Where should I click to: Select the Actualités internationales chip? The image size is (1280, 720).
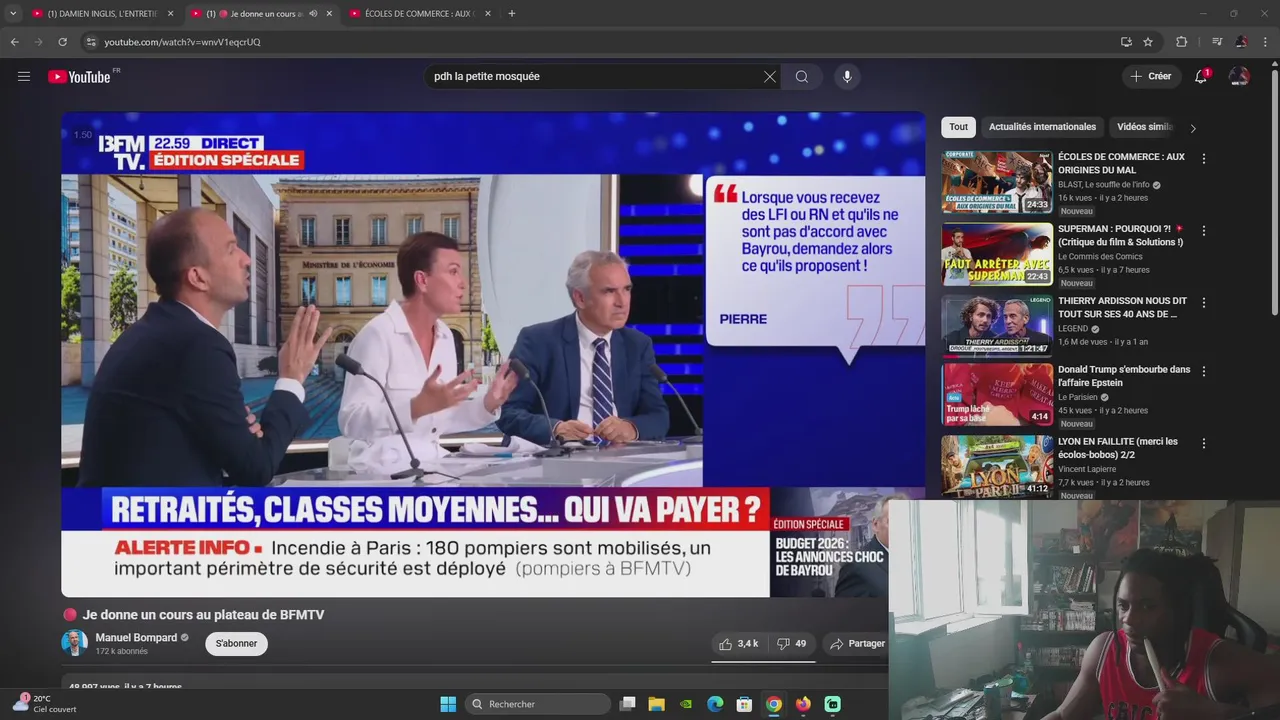coord(1042,127)
